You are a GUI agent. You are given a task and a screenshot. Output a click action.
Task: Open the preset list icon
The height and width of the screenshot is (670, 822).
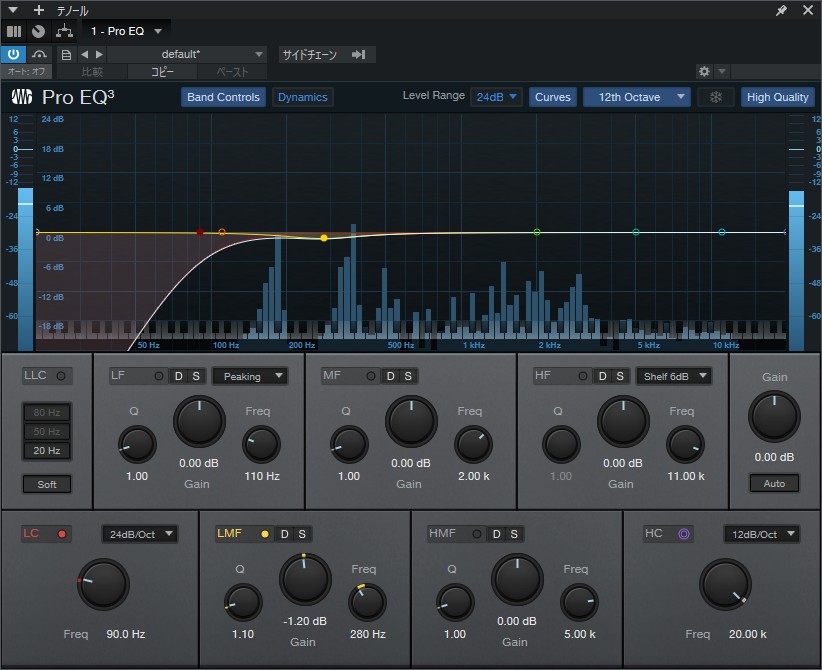tap(65, 55)
